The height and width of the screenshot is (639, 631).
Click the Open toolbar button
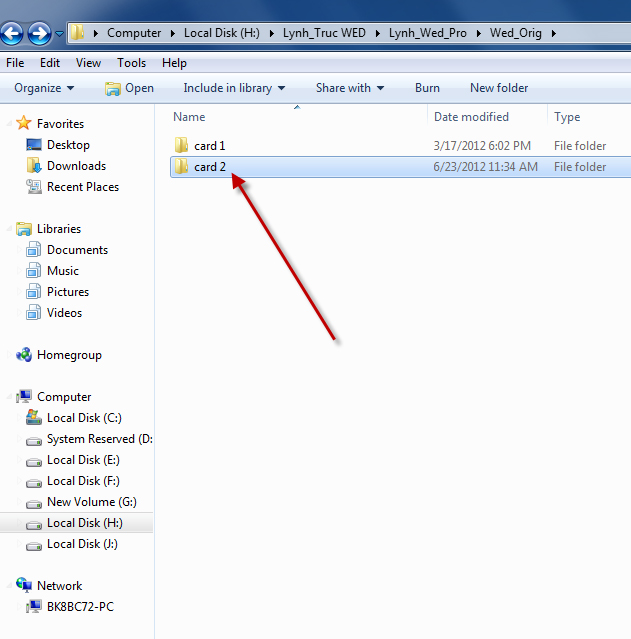[x=129, y=88]
